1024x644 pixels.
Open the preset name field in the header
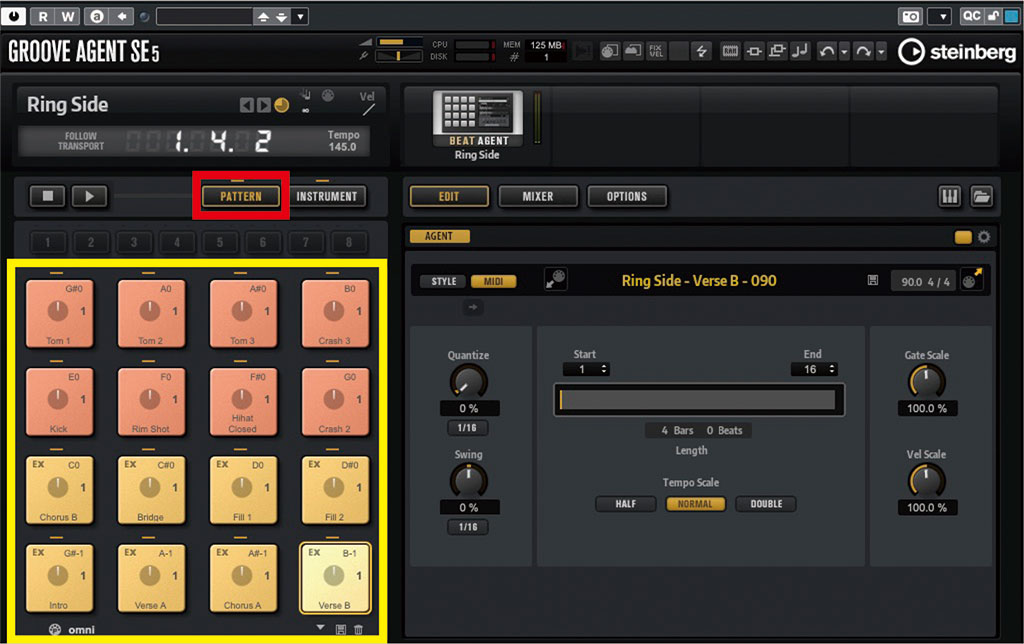coord(204,16)
